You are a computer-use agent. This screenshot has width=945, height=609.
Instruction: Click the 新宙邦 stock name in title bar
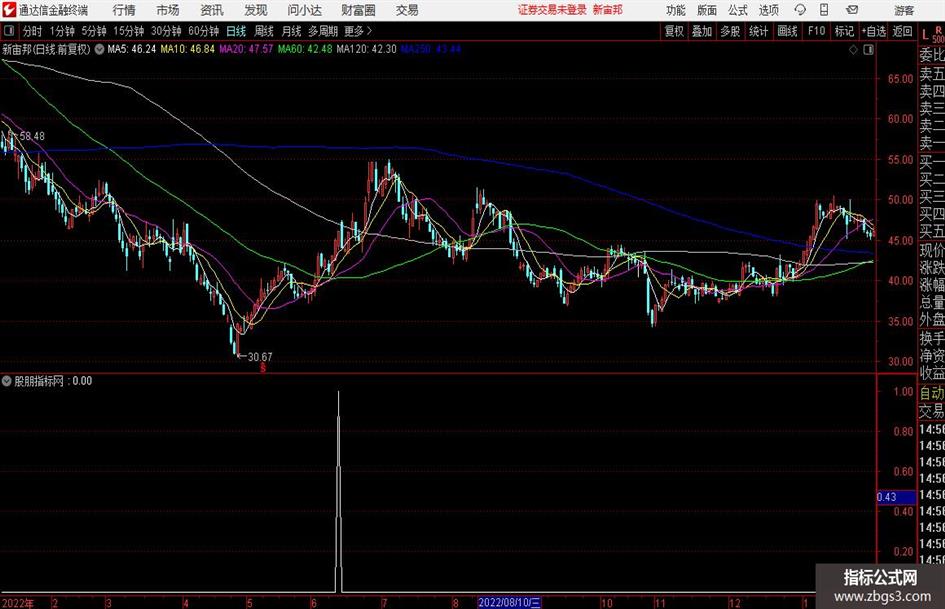pos(608,10)
